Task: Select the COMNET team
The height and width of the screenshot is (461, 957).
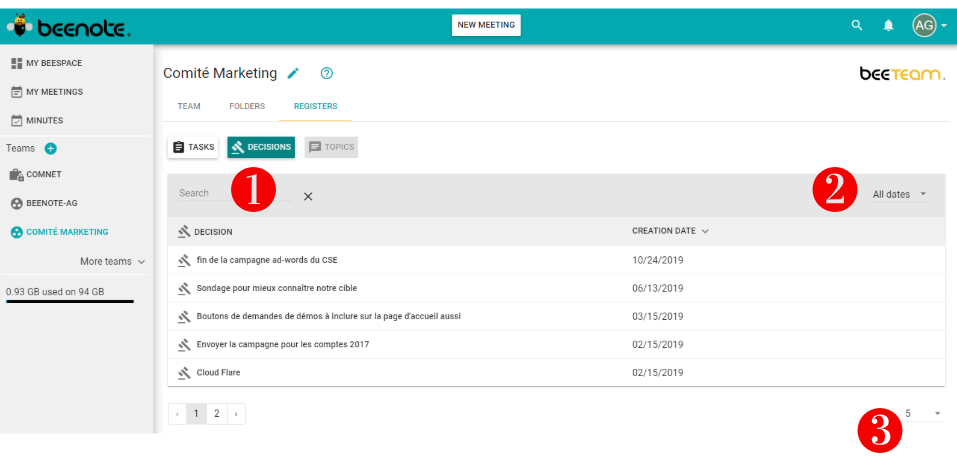Action: click(37, 175)
